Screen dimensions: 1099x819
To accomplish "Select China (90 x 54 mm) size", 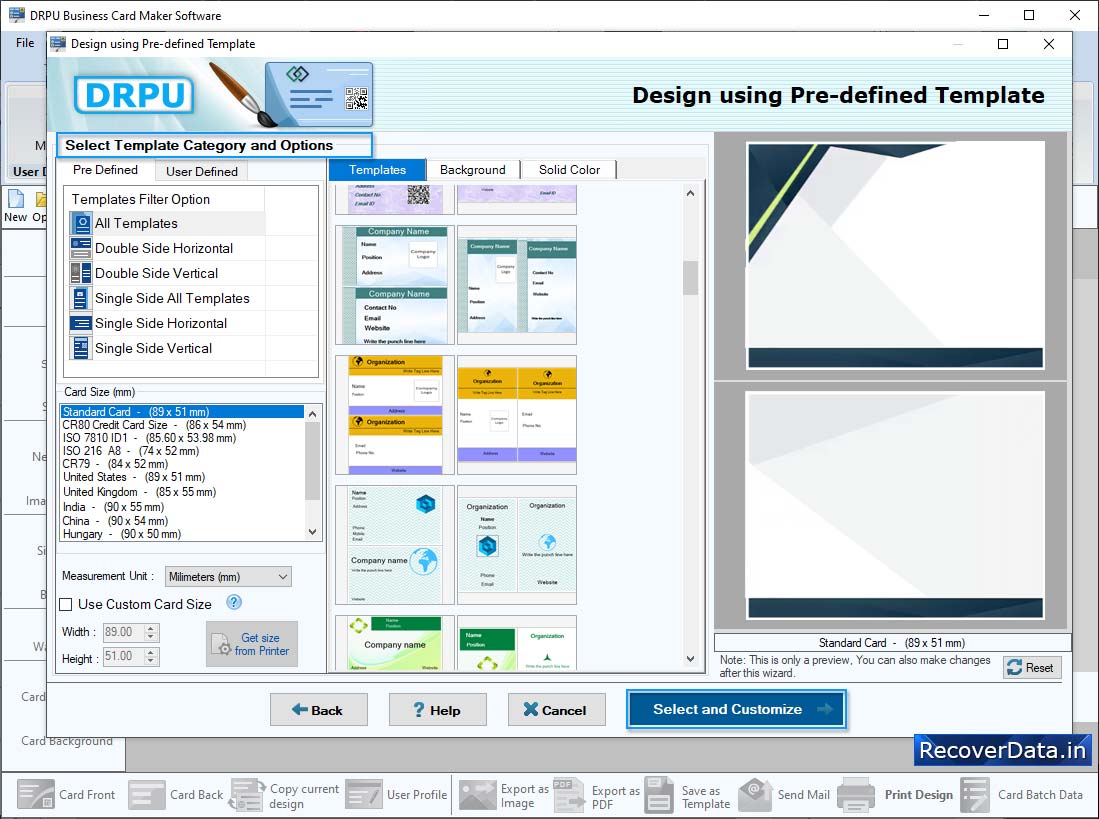I will click(182, 521).
